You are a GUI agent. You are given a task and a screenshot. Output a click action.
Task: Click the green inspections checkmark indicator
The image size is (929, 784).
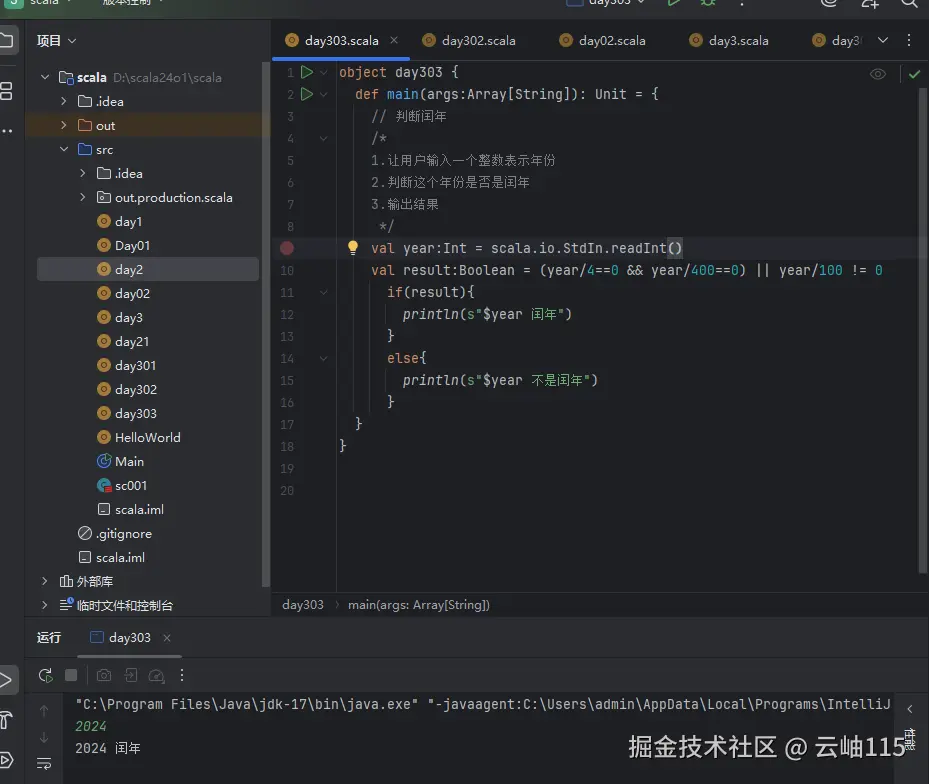click(x=913, y=73)
